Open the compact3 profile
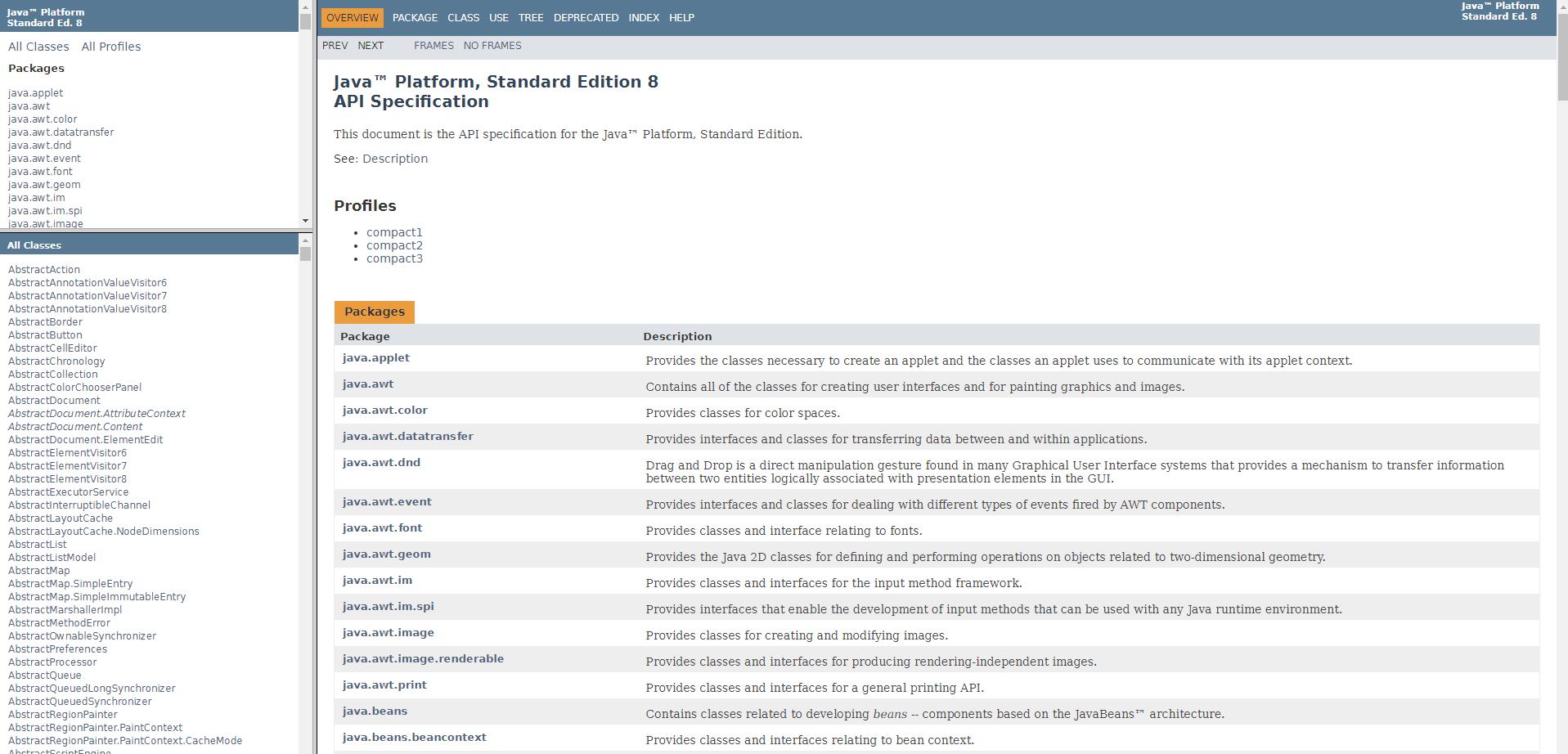Viewport: 1568px width, 754px height. (394, 258)
